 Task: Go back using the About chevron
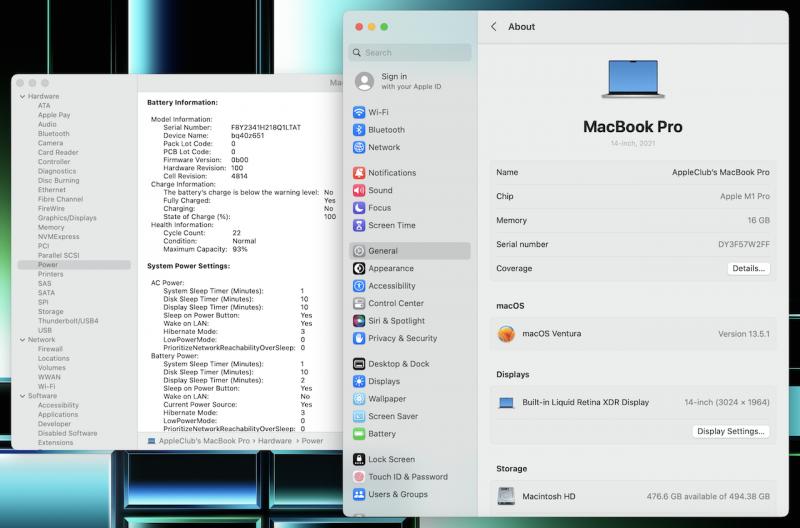click(493, 27)
